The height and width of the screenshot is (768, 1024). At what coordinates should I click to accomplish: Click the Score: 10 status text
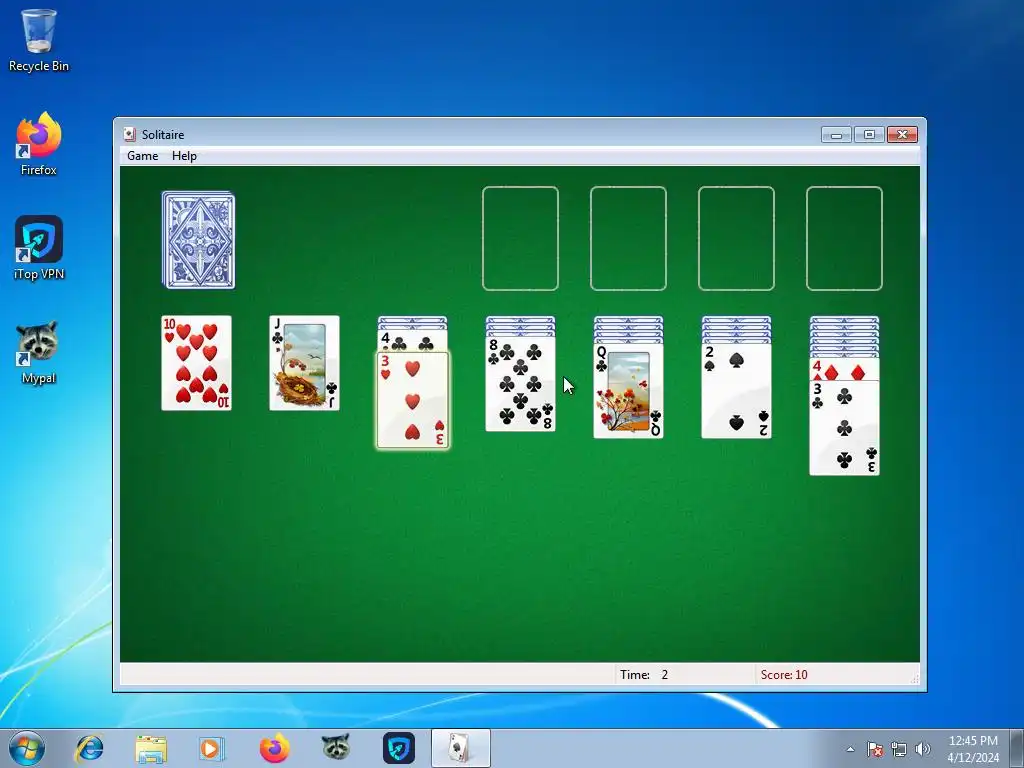tap(784, 675)
